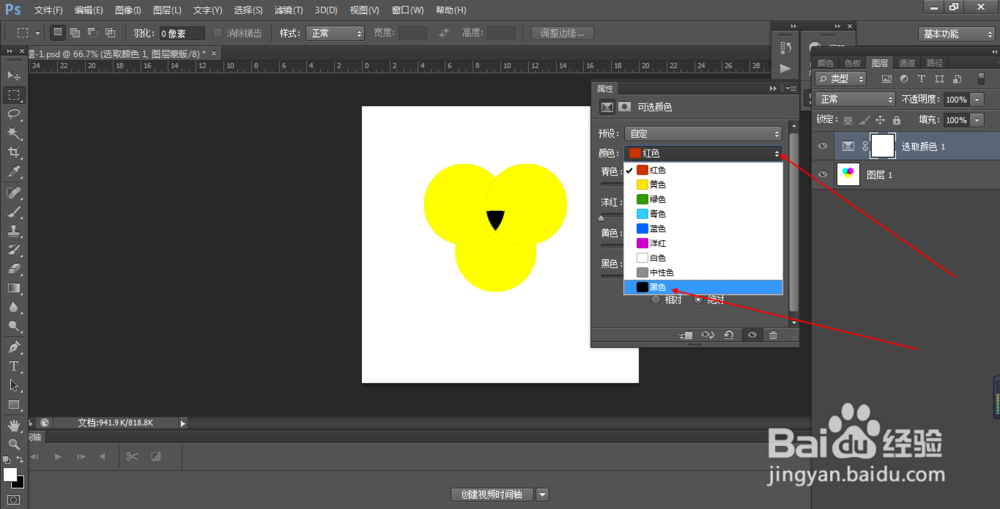Select the Healing Brush tool
Viewport: 1000px width, 509px height.
point(13,193)
